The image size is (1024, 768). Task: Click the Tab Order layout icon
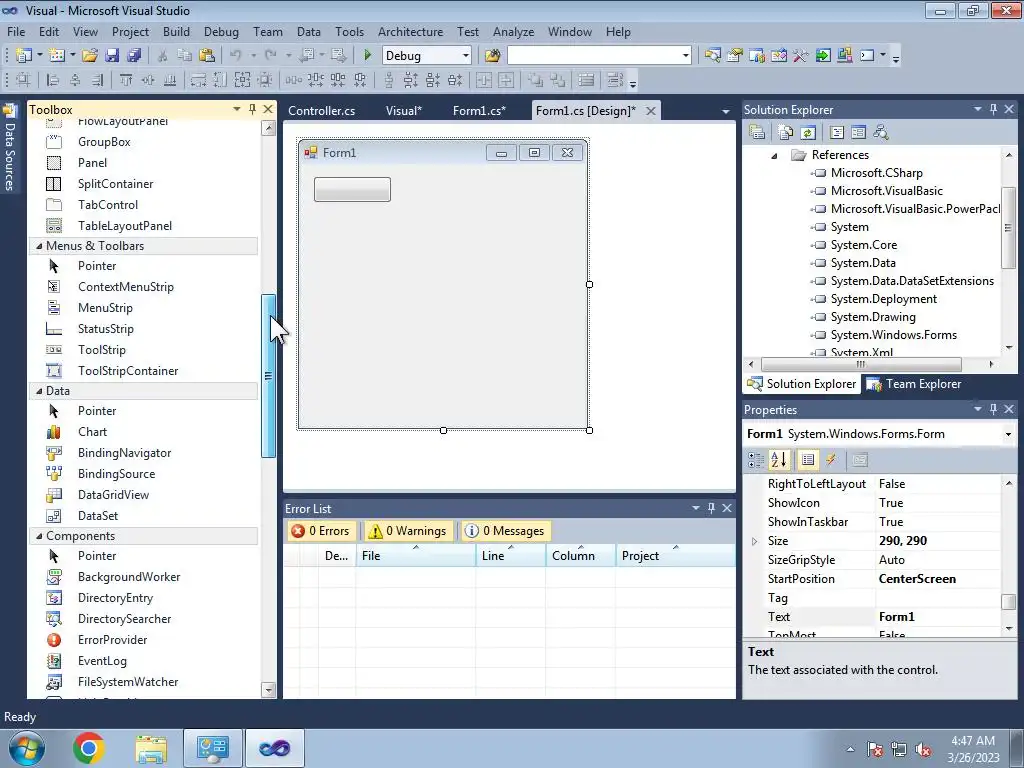click(614, 80)
